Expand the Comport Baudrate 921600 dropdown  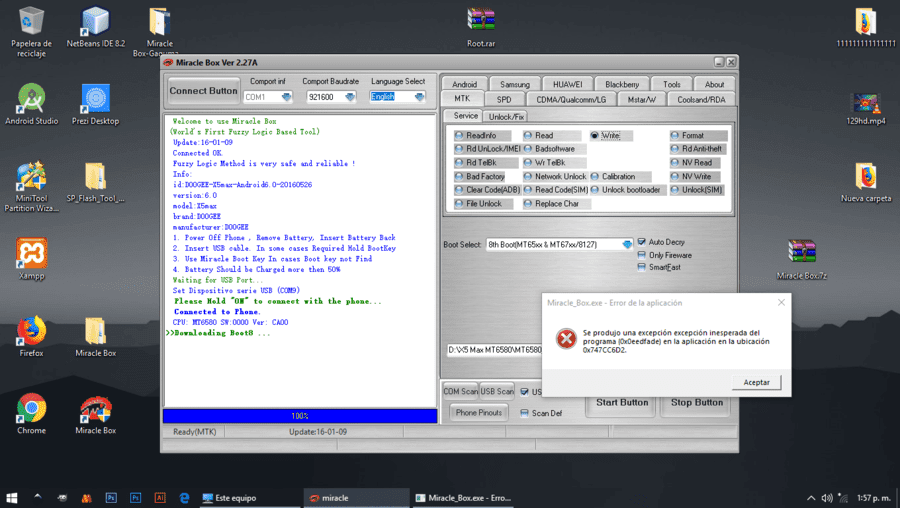point(350,97)
